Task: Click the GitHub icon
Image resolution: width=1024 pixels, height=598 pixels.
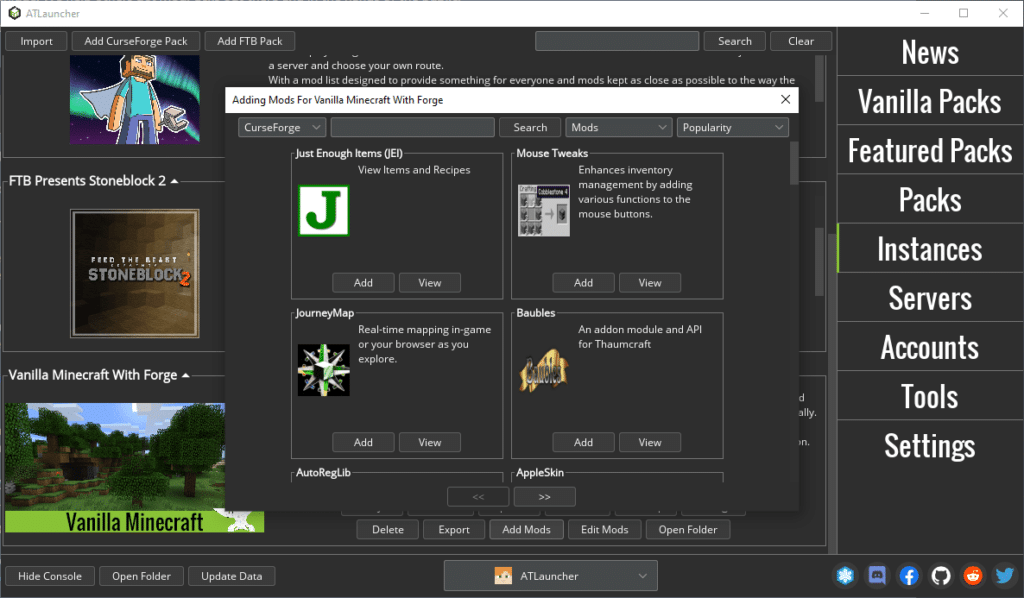Action: tap(940, 576)
